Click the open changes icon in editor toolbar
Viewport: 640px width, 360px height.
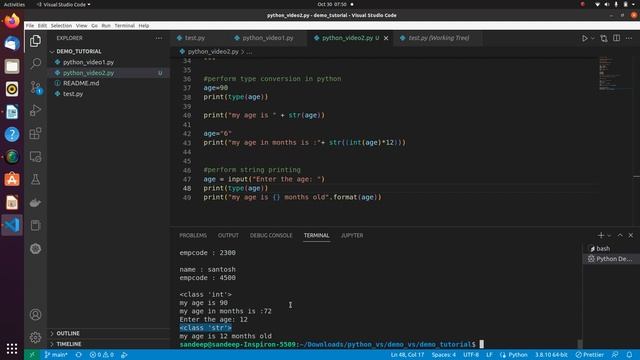pos(604,38)
